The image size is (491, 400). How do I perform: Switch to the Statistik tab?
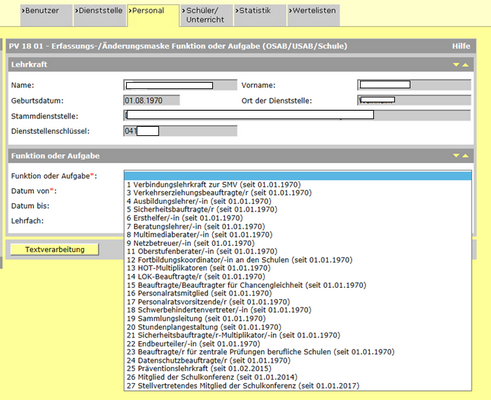pyautogui.click(x=260, y=15)
